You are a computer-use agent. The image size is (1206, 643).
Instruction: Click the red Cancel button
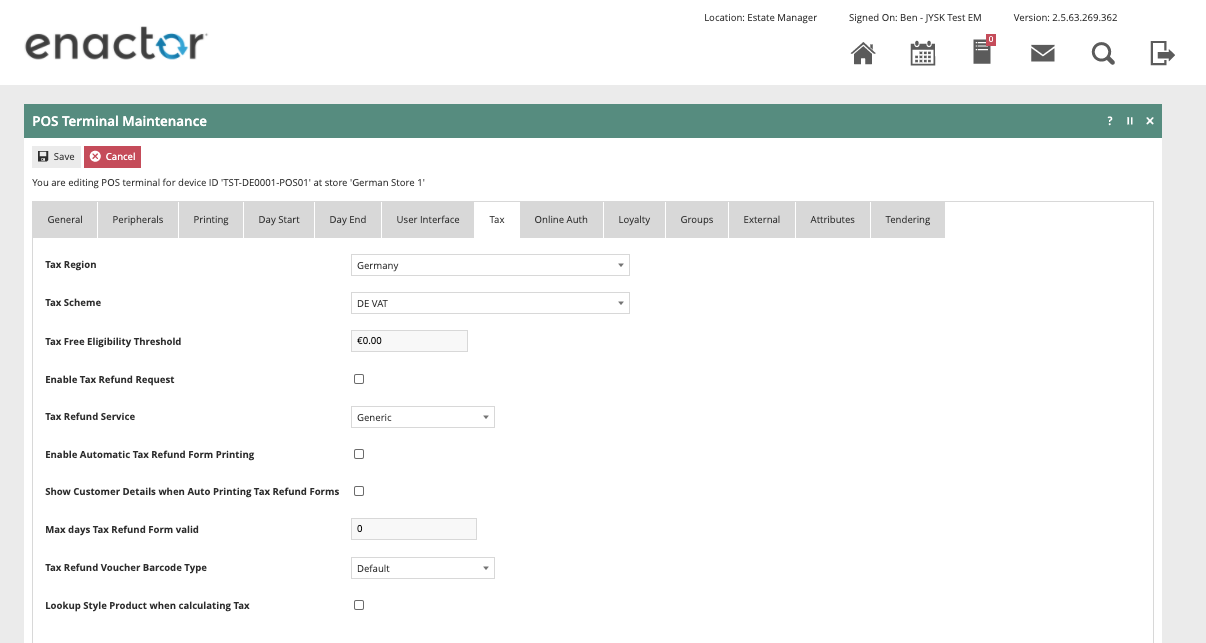112,157
